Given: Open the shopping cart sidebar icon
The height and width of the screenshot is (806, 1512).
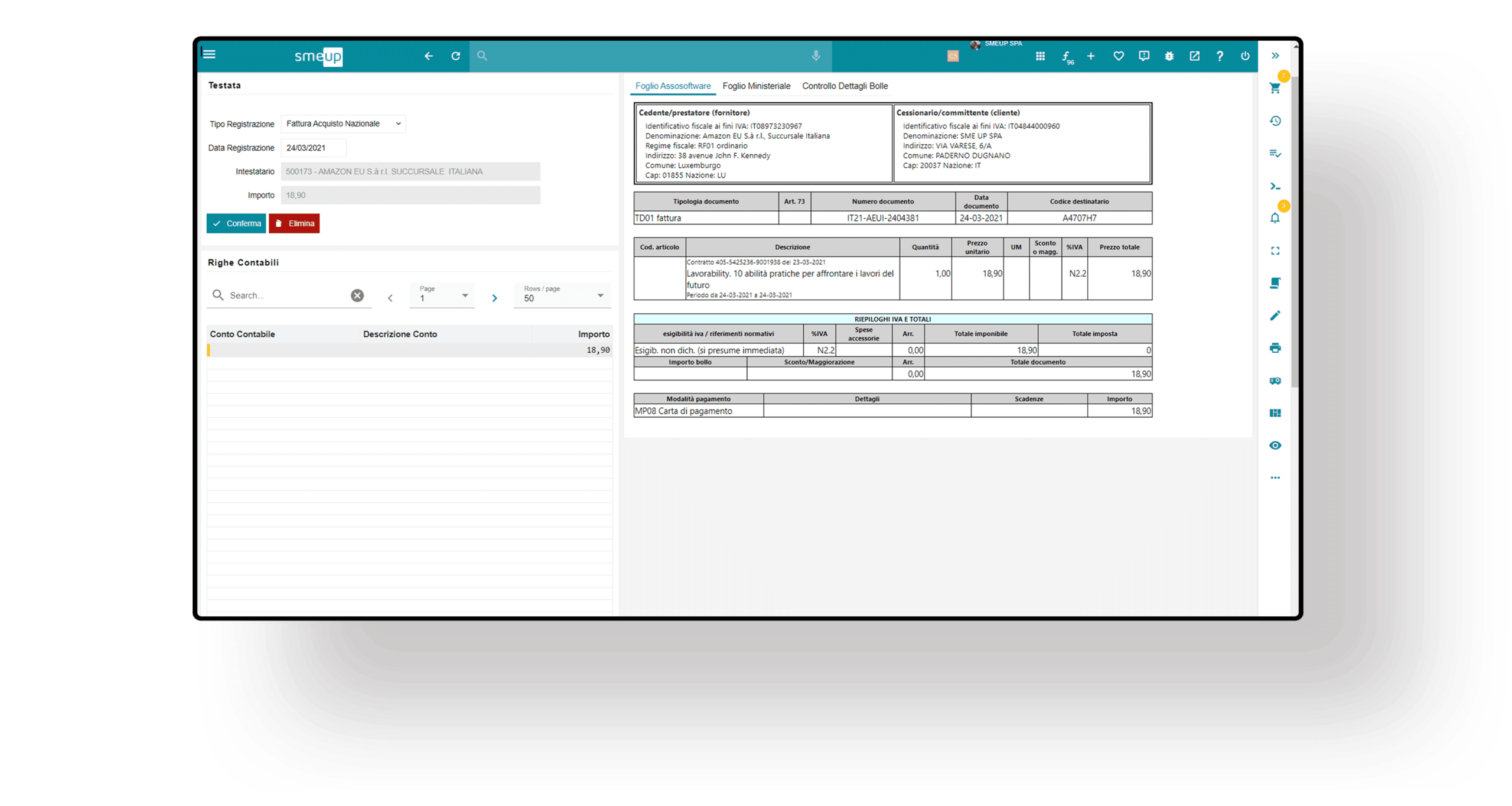Looking at the screenshot, I should 1275,89.
